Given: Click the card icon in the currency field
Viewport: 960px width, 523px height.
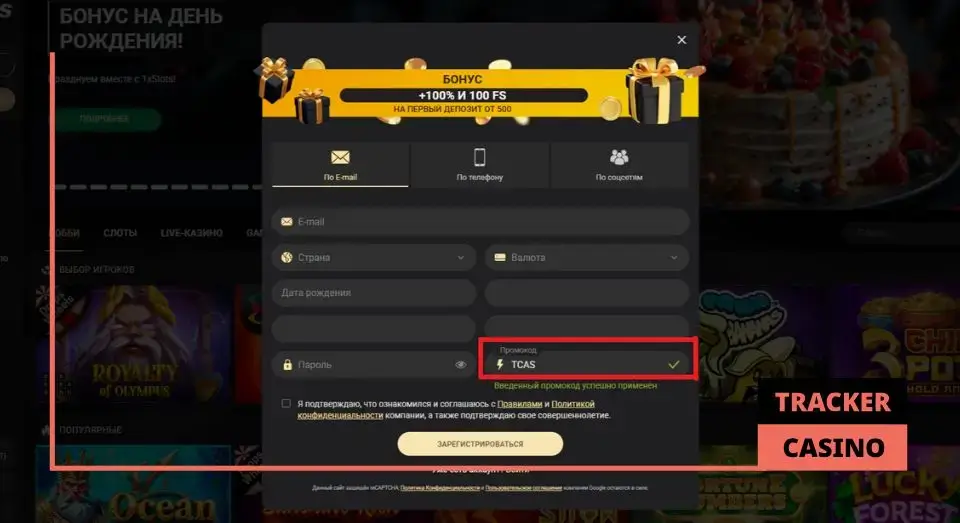Looking at the screenshot, I should click(x=500, y=257).
